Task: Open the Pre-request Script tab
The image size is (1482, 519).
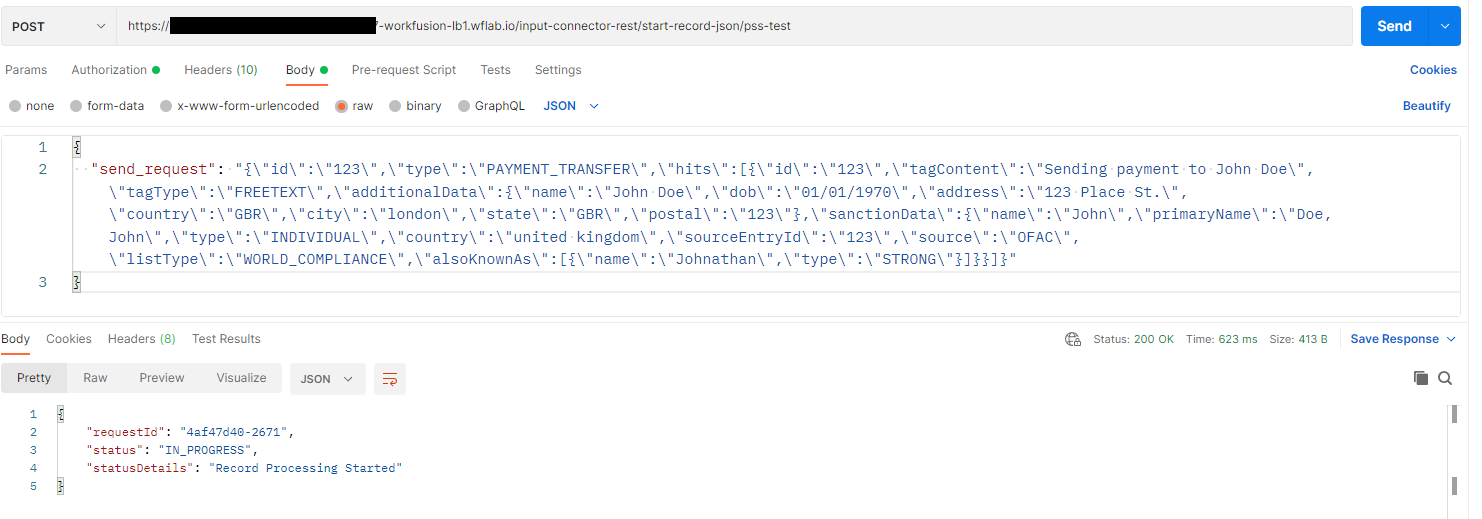Action: 404,70
